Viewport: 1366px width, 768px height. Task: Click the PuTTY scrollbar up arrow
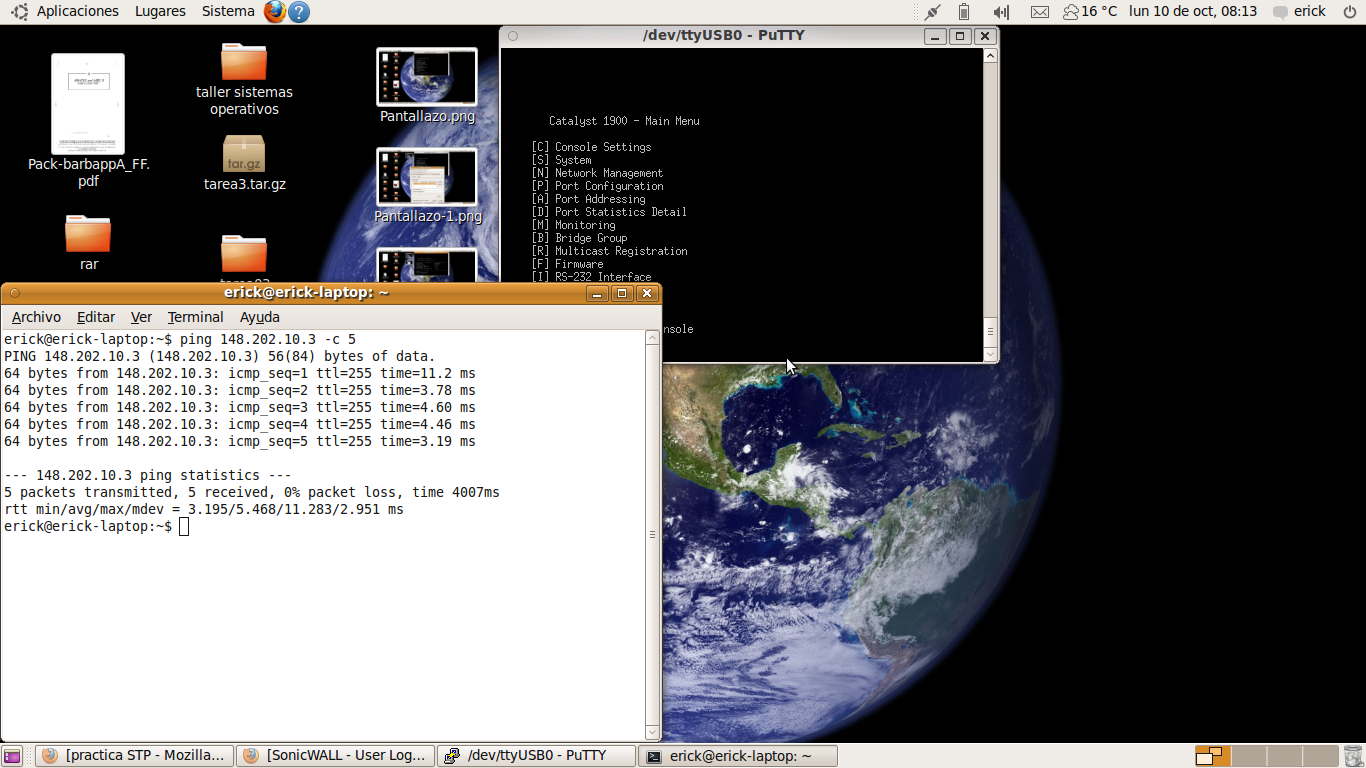click(990, 56)
